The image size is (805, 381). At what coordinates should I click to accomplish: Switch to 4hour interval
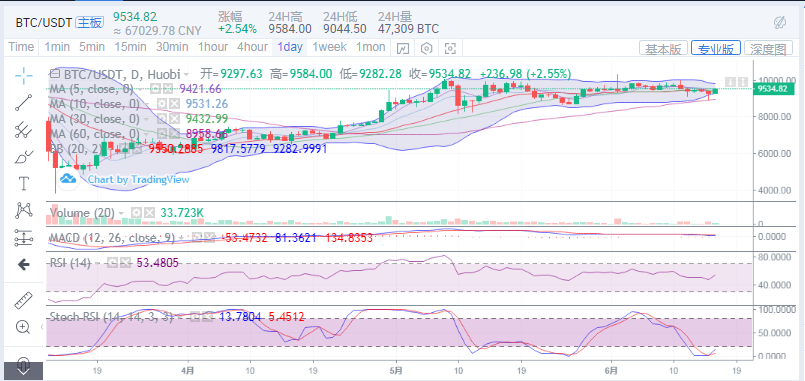(x=252, y=47)
